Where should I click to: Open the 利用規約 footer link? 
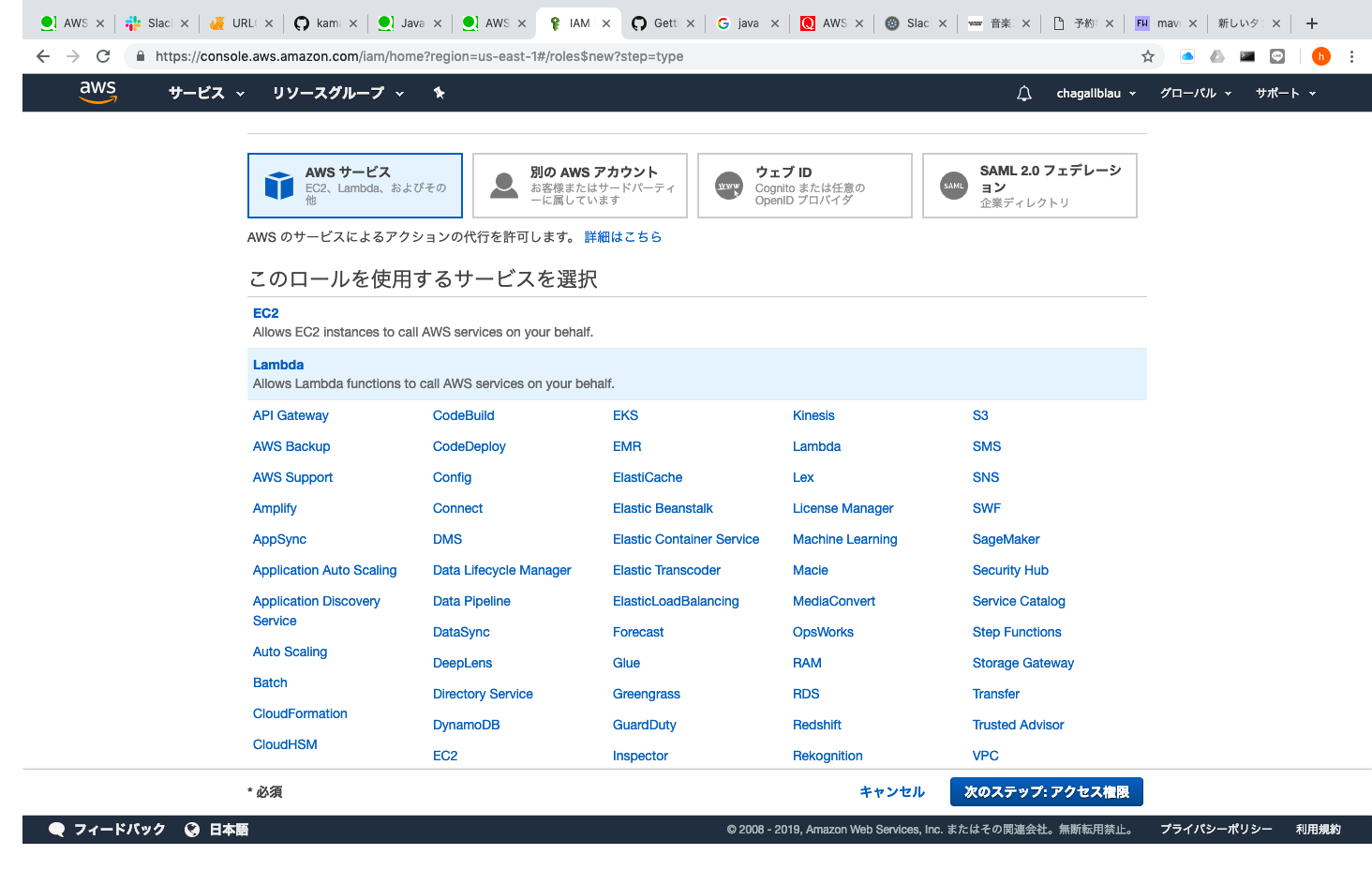tap(1318, 829)
